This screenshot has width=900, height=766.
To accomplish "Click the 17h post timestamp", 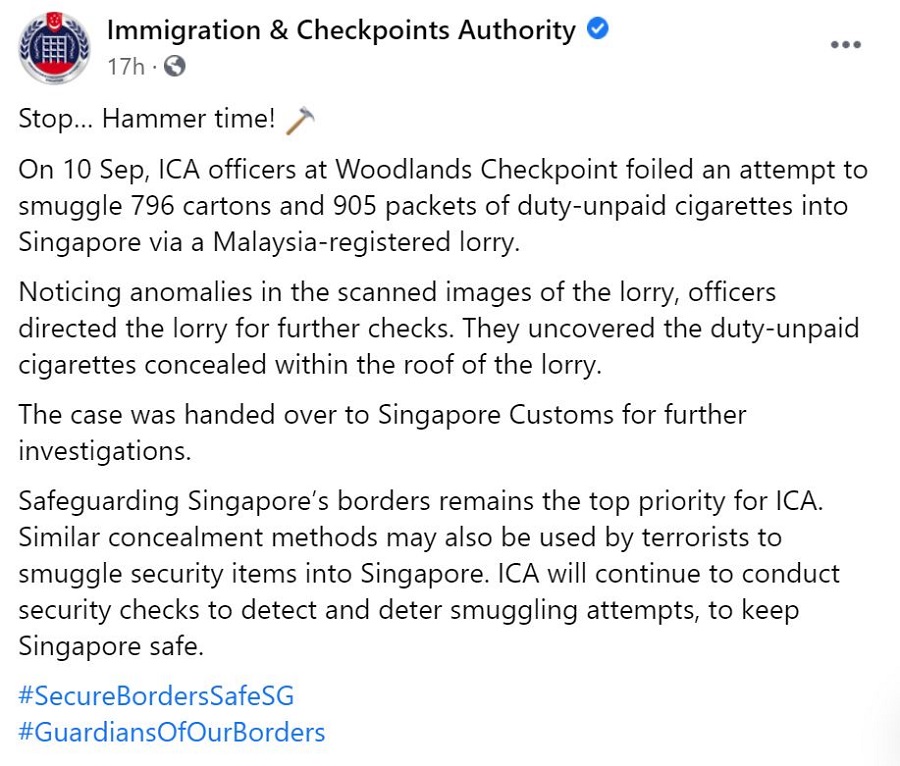I will 125,67.
